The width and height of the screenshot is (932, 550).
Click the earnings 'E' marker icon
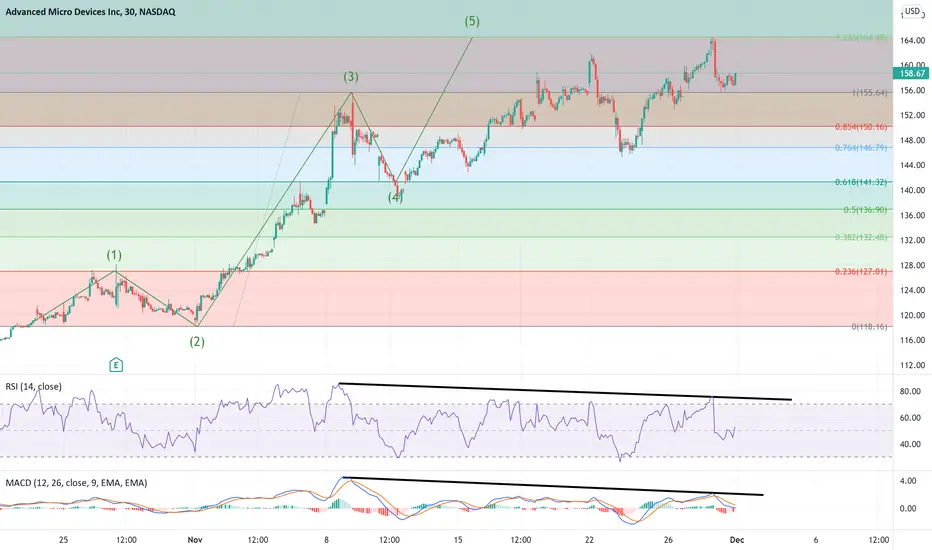click(116, 365)
